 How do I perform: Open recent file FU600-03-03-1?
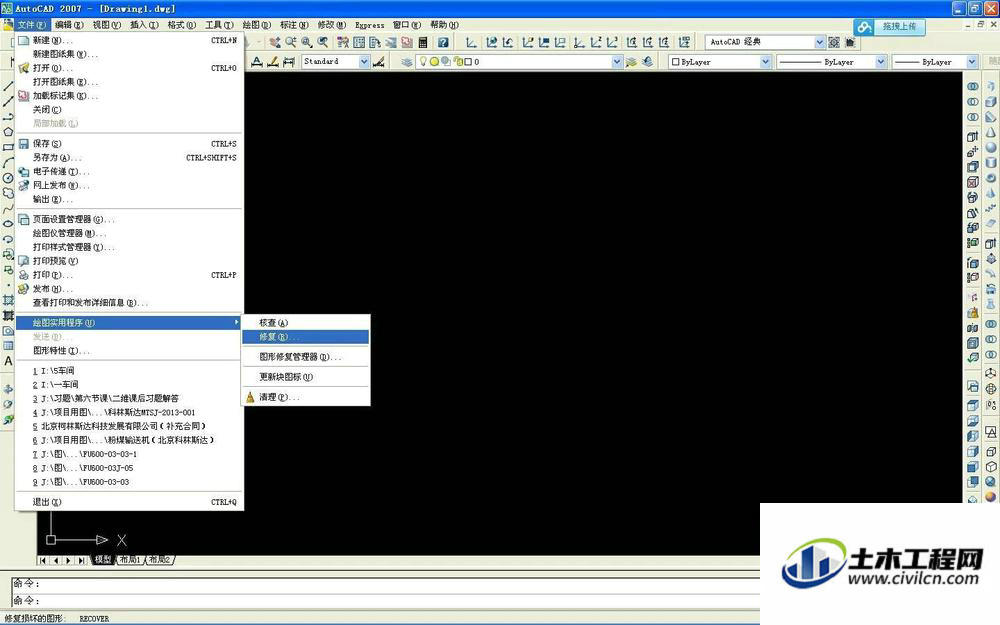pos(128,454)
